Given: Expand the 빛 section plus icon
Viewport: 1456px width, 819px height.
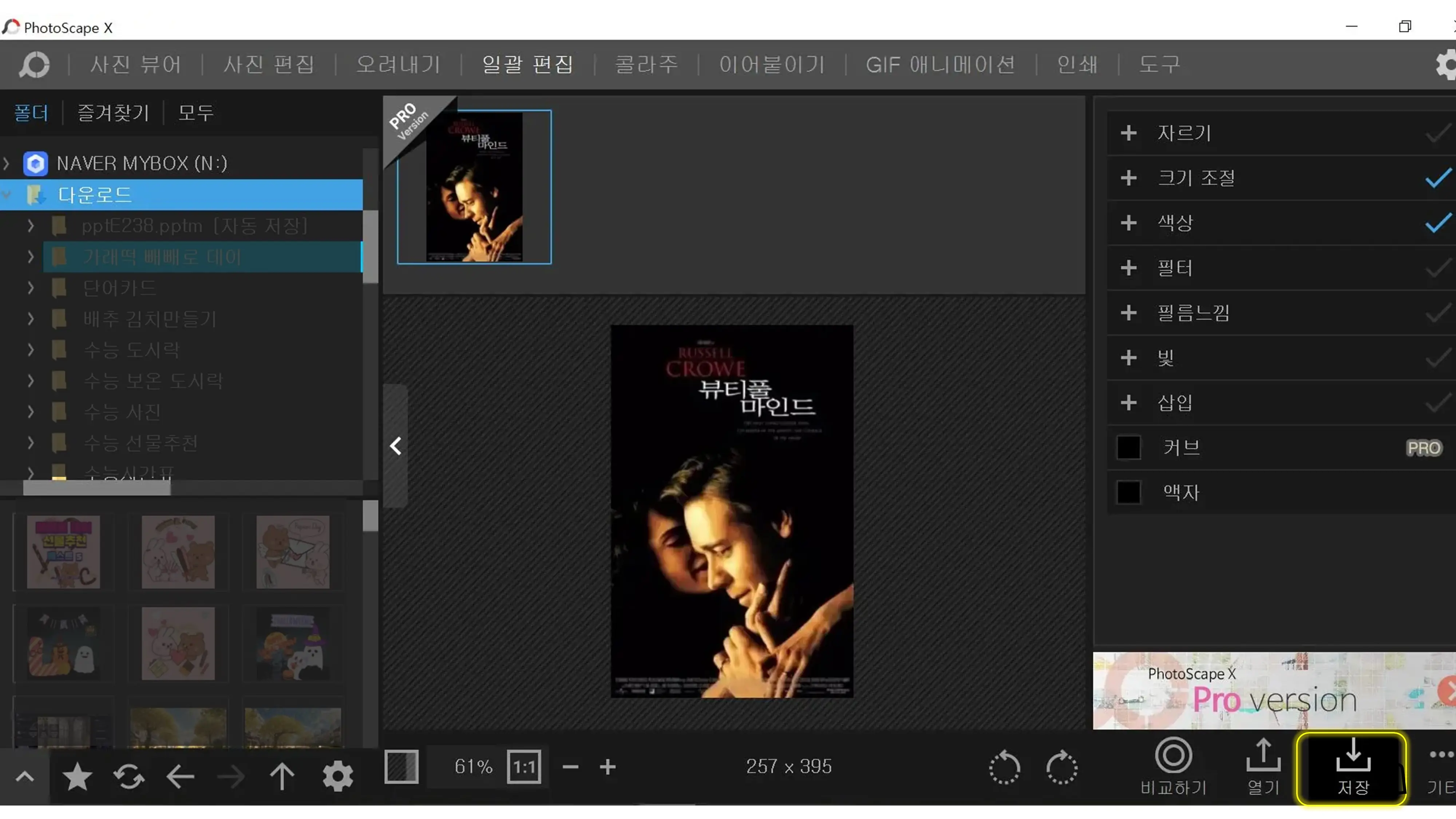Looking at the screenshot, I should 1128,358.
